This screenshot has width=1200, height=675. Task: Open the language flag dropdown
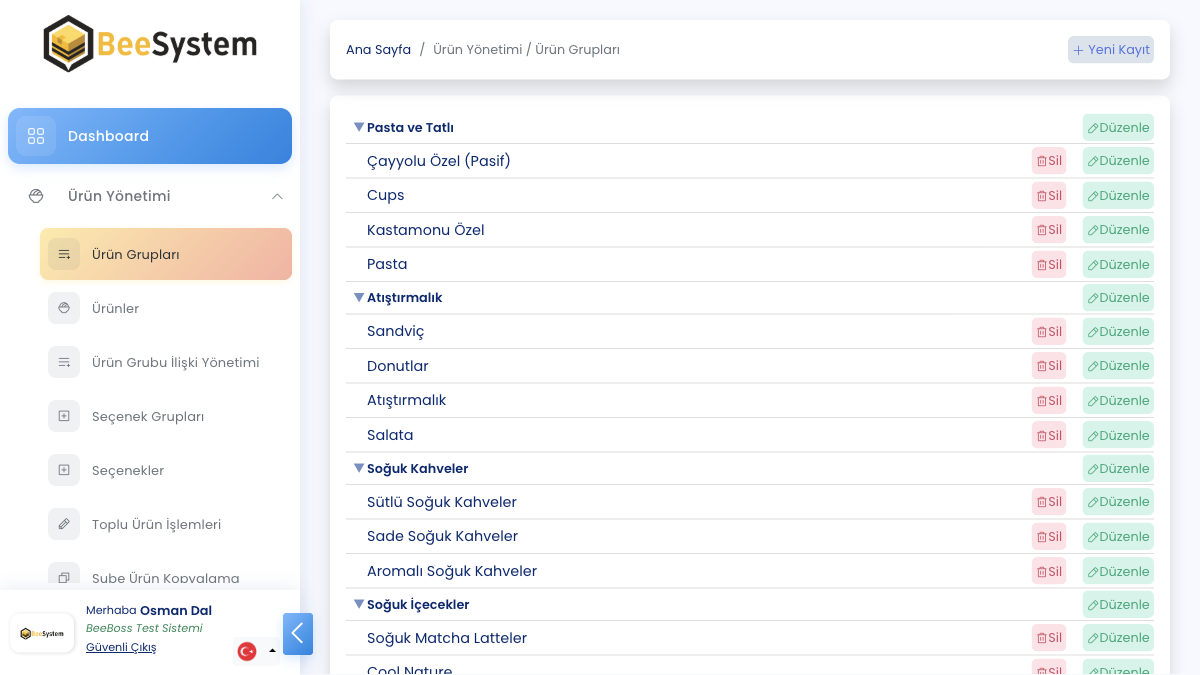tap(257, 651)
